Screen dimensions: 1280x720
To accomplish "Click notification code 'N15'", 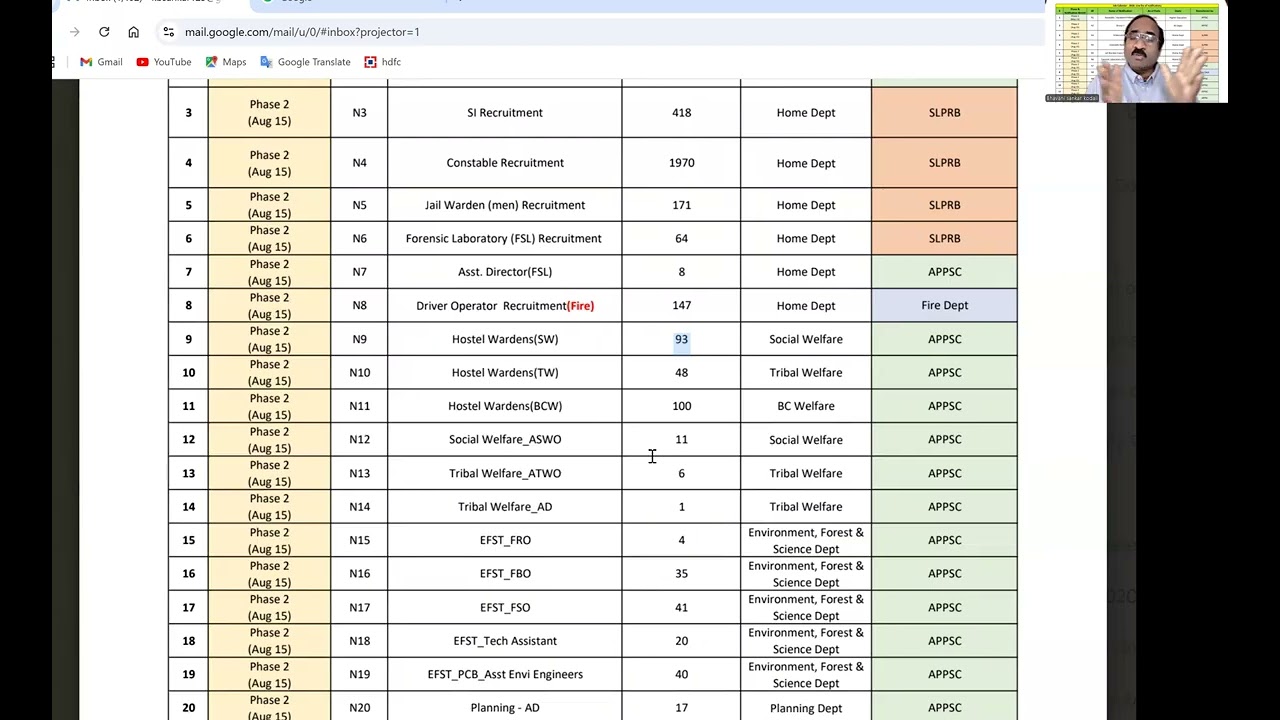I will pos(360,540).
